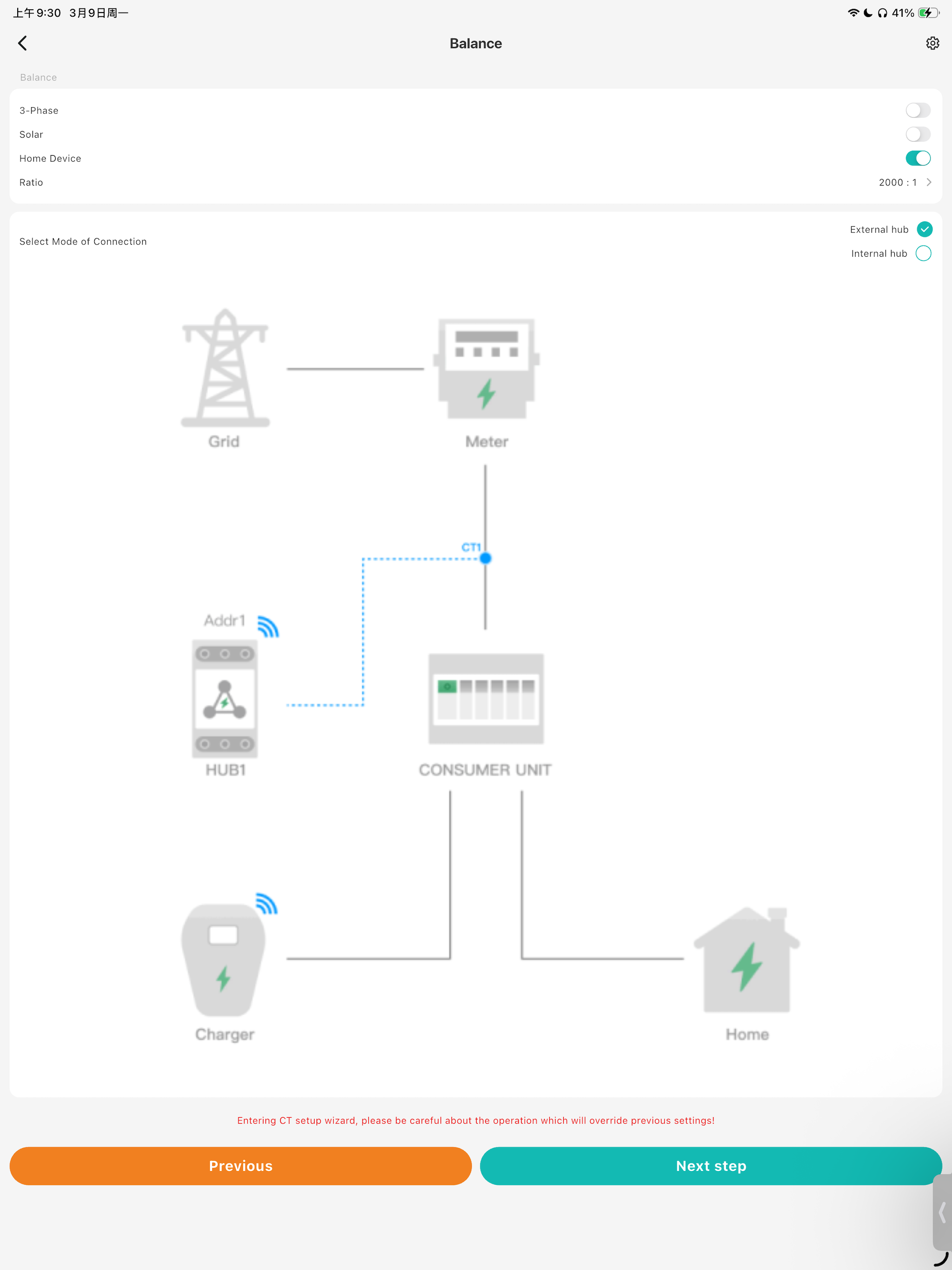952x1270 pixels.
Task: Tap the HUB1 device icon
Action: click(225, 699)
